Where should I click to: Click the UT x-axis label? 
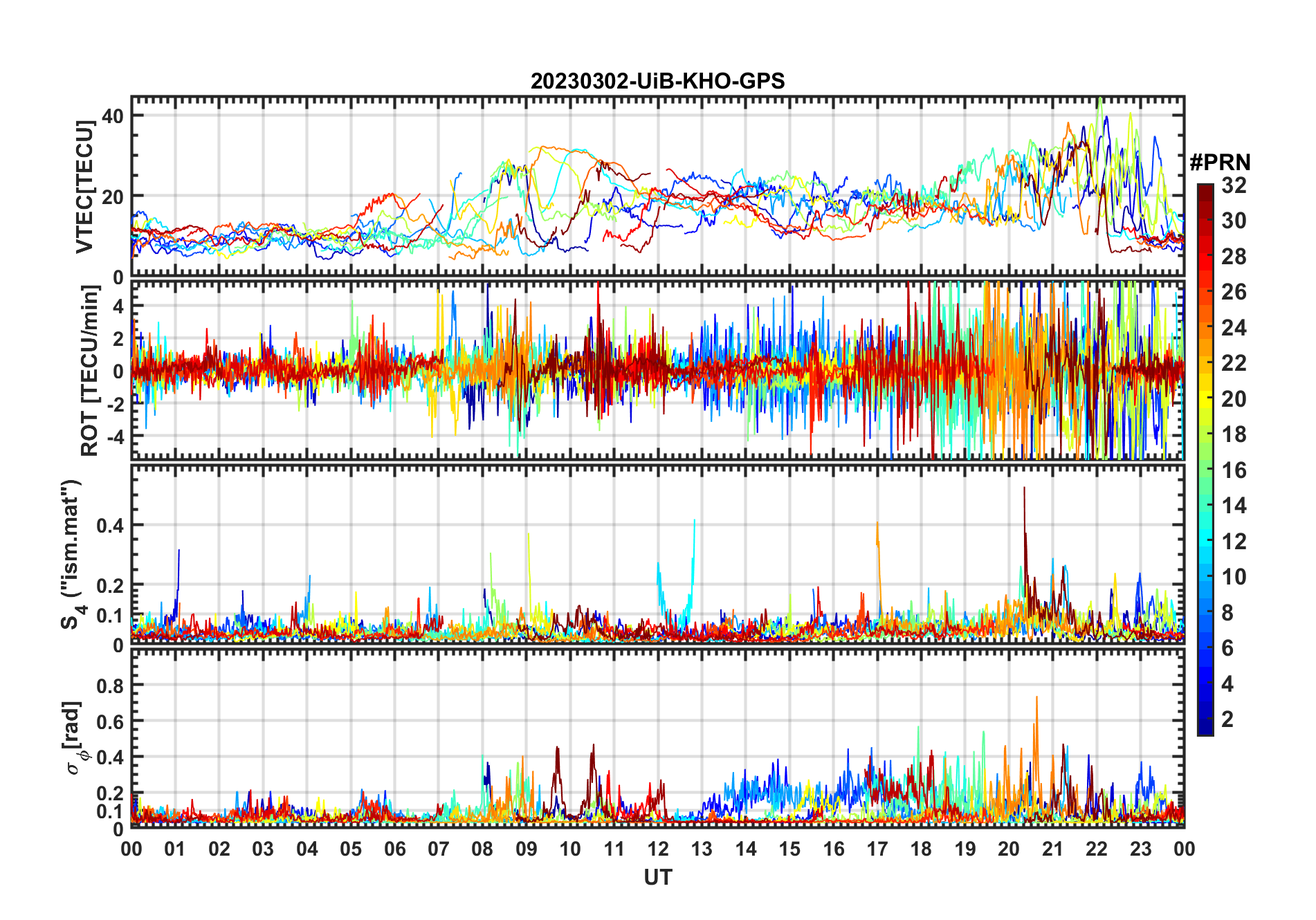[x=657, y=877]
